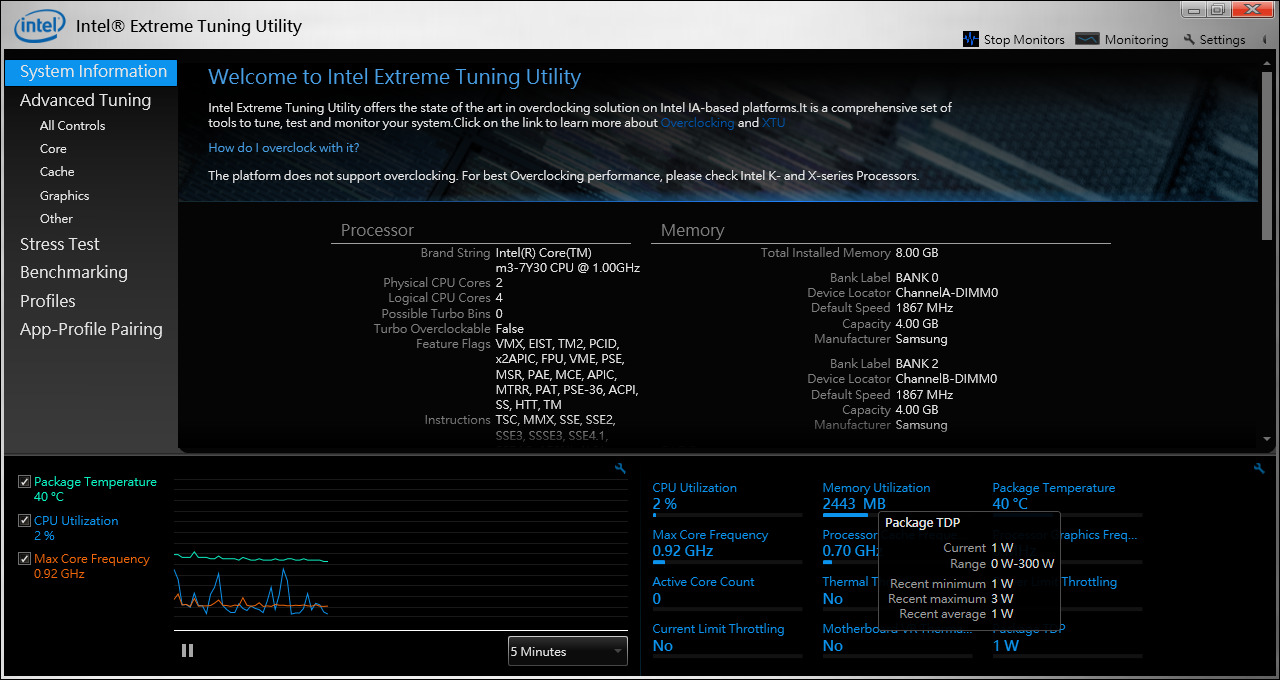1280x680 pixels.
Task: Click the Processor section header
Action: click(x=377, y=231)
